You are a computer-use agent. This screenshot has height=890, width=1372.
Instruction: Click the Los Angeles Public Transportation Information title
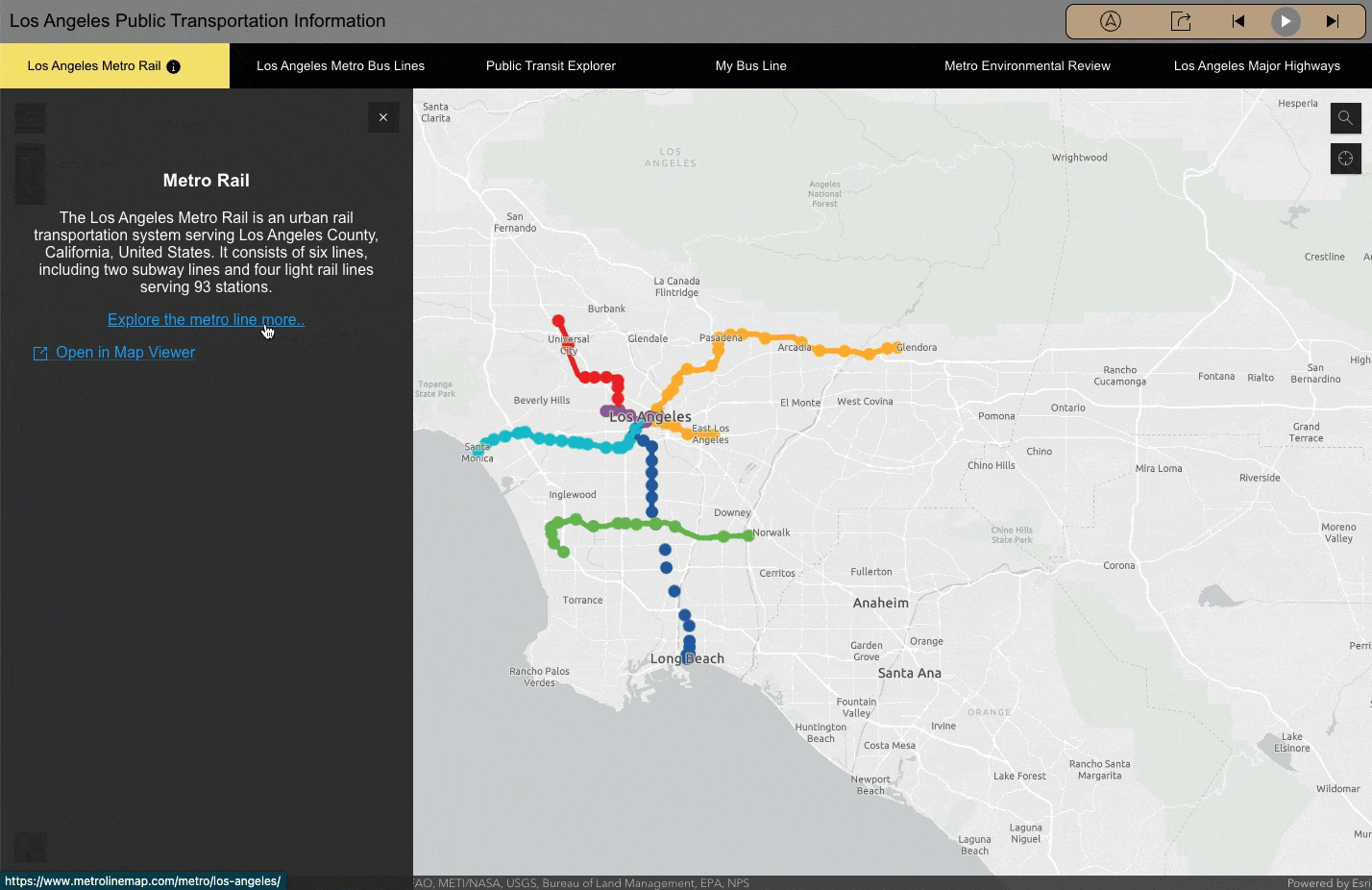click(197, 21)
